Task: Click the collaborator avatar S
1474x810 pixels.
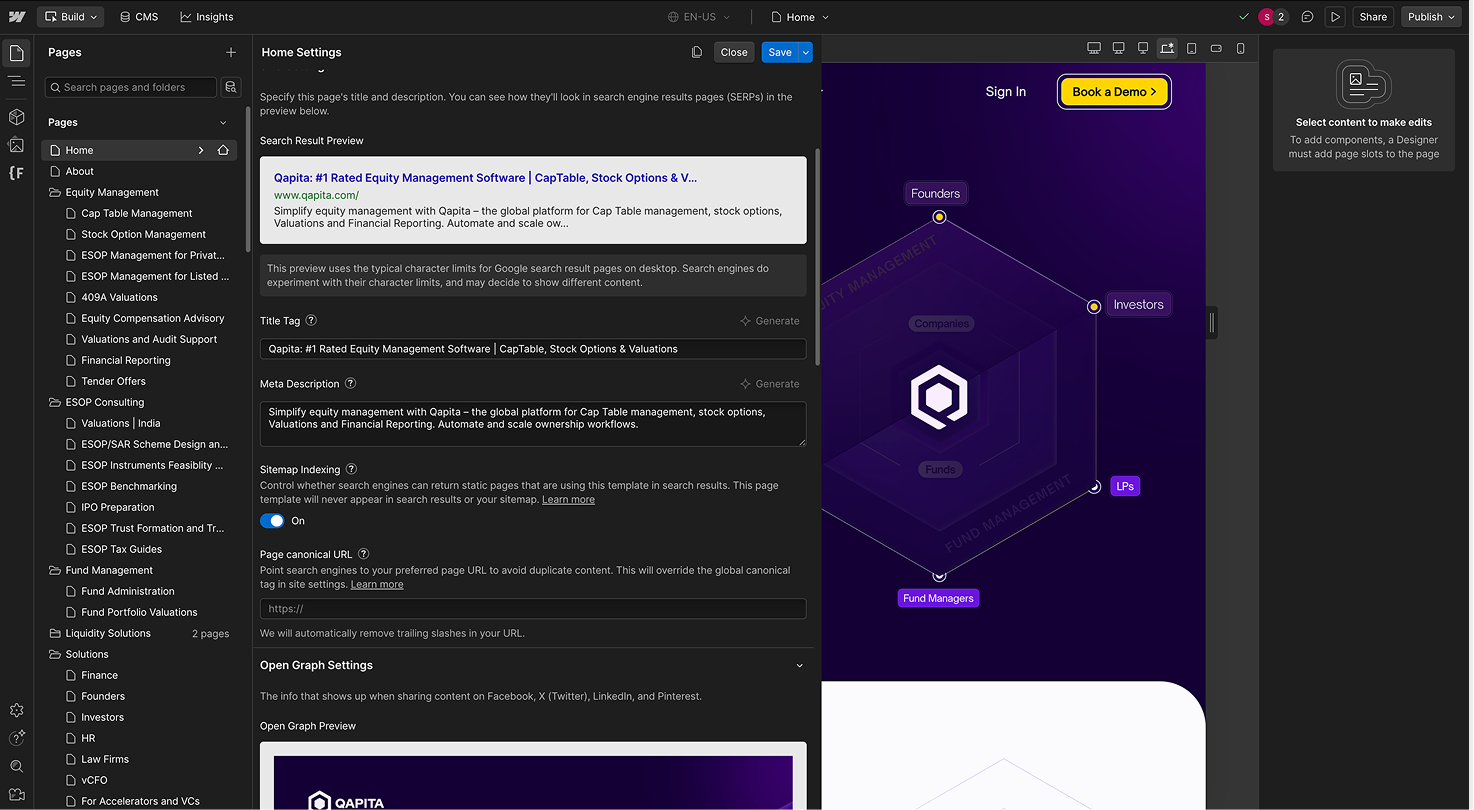Action: click(x=1267, y=17)
